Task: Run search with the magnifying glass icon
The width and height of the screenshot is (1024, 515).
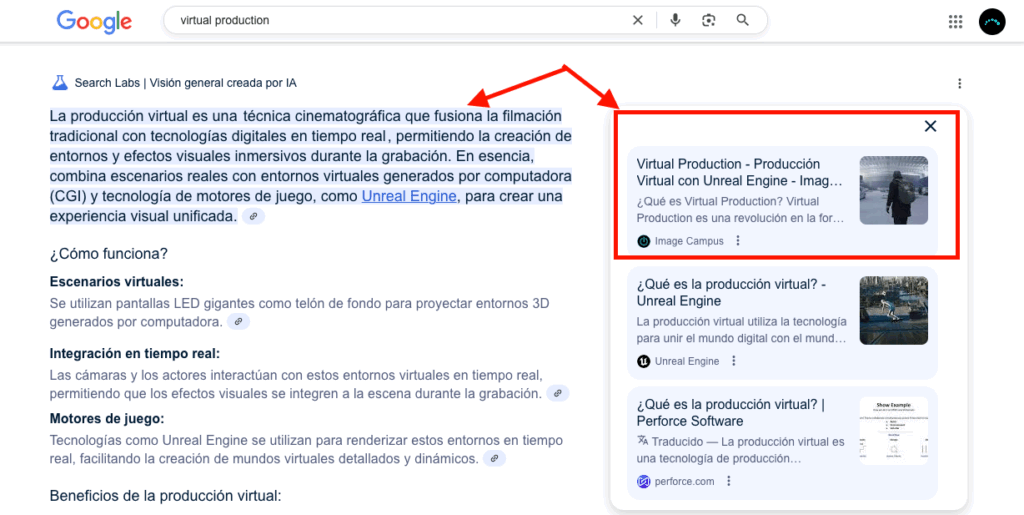Action: pyautogui.click(x=743, y=20)
